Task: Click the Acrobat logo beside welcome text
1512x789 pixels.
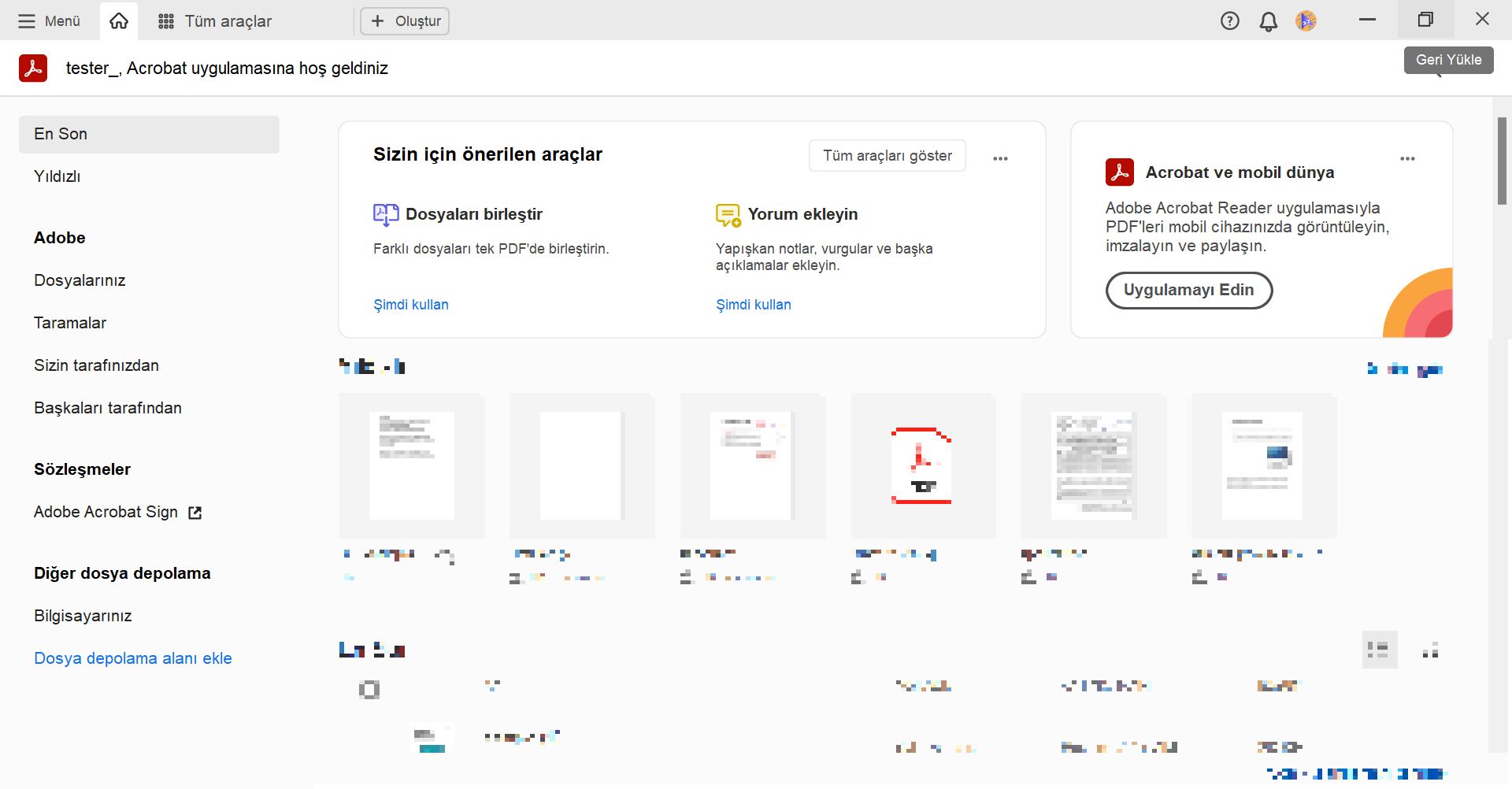Action: pyautogui.click(x=33, y=69)
